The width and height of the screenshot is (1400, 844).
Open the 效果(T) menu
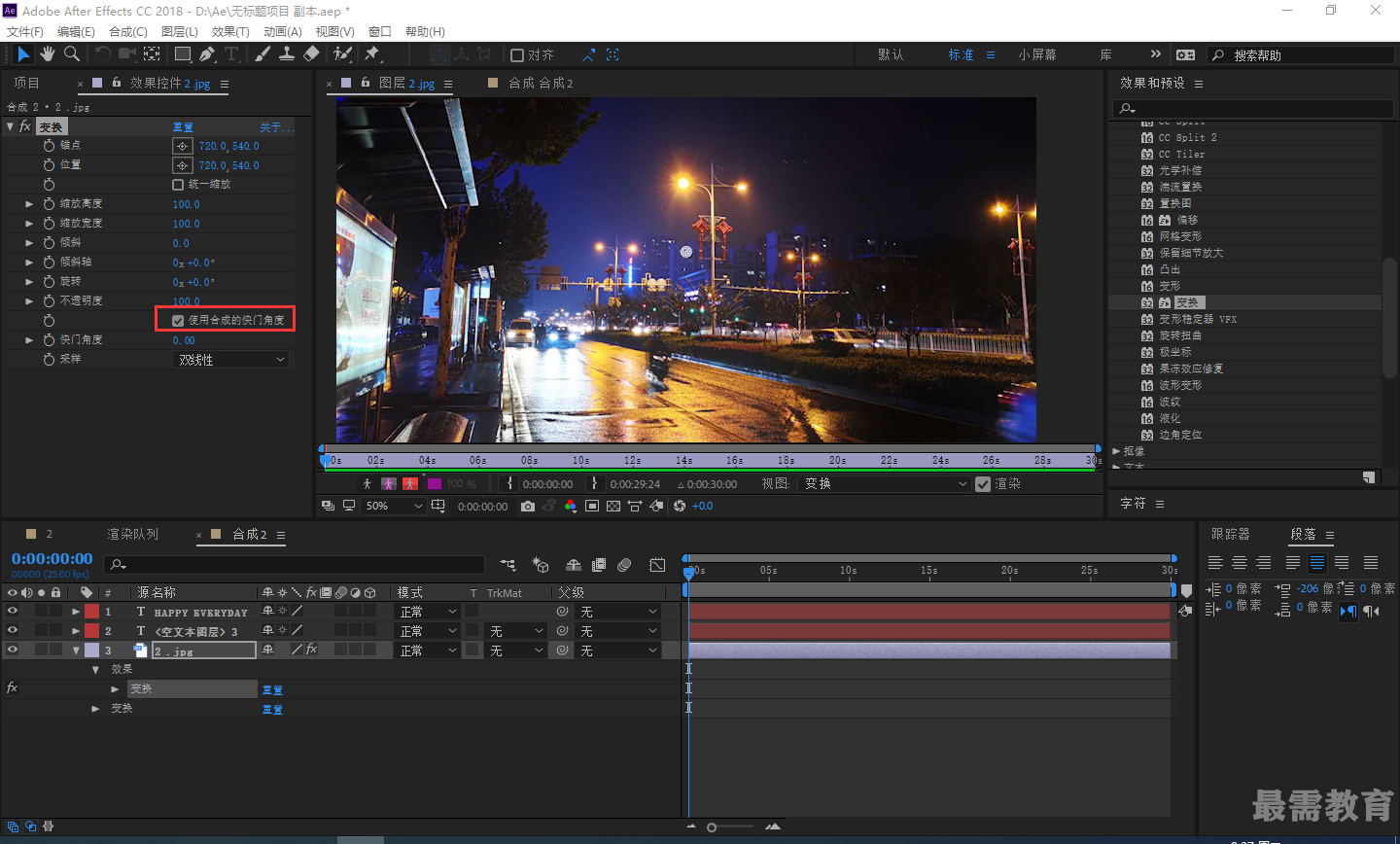pos(229,31)
